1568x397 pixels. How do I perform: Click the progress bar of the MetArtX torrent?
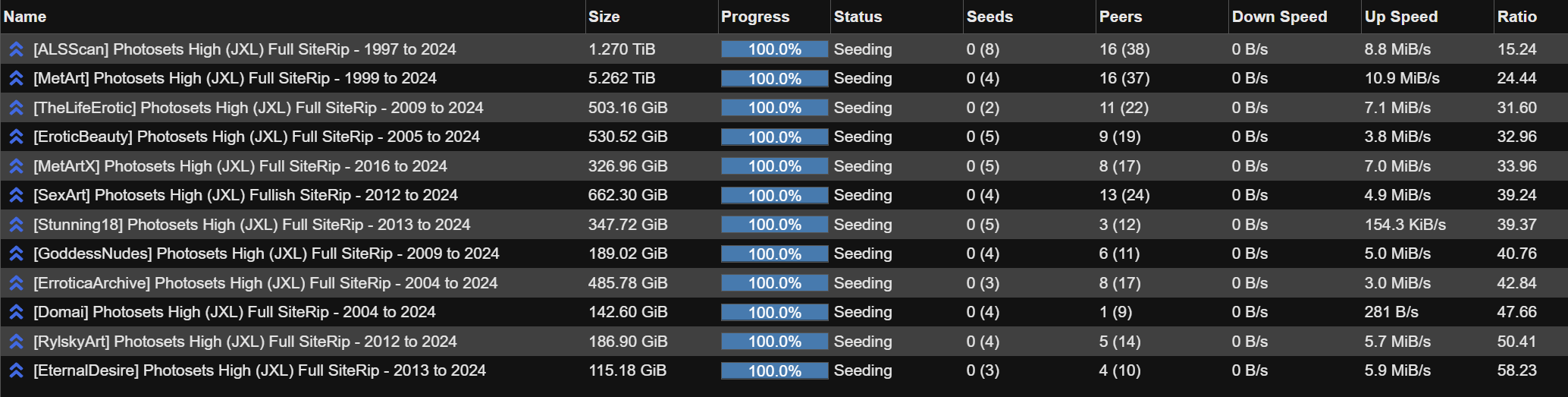click(774, 166)
